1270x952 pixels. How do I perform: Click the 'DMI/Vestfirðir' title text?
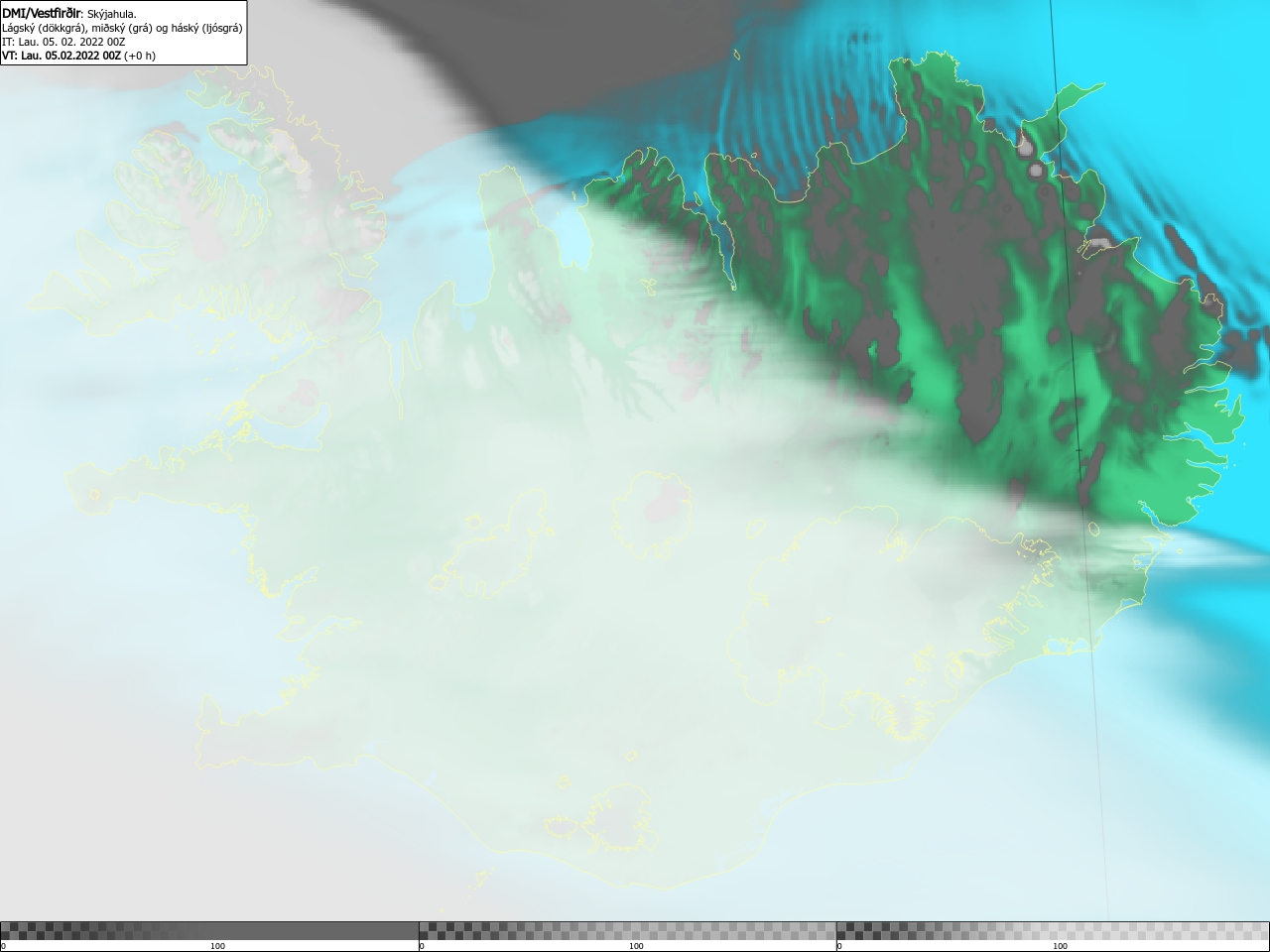point(41,14)
